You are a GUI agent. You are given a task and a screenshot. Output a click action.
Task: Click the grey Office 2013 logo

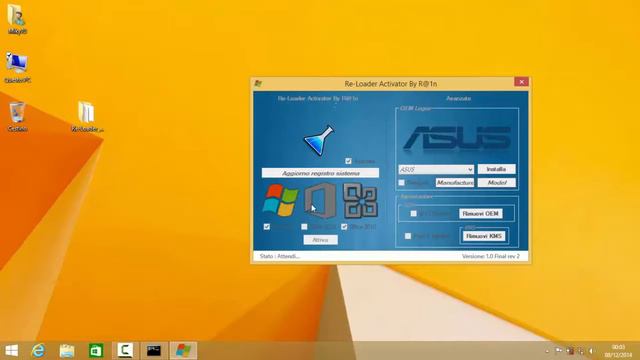pos(320,200)
